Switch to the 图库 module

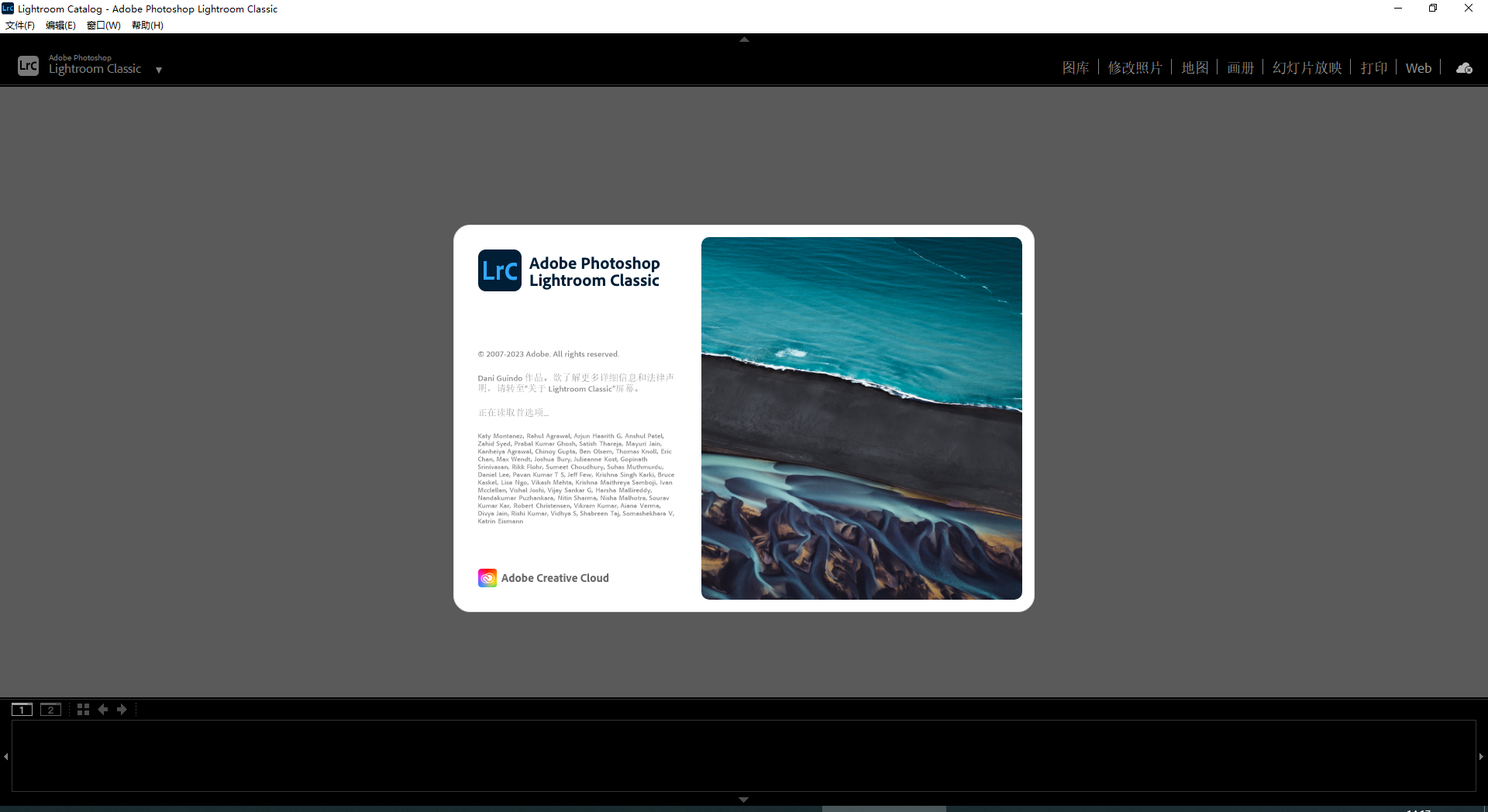point(1076,67)
